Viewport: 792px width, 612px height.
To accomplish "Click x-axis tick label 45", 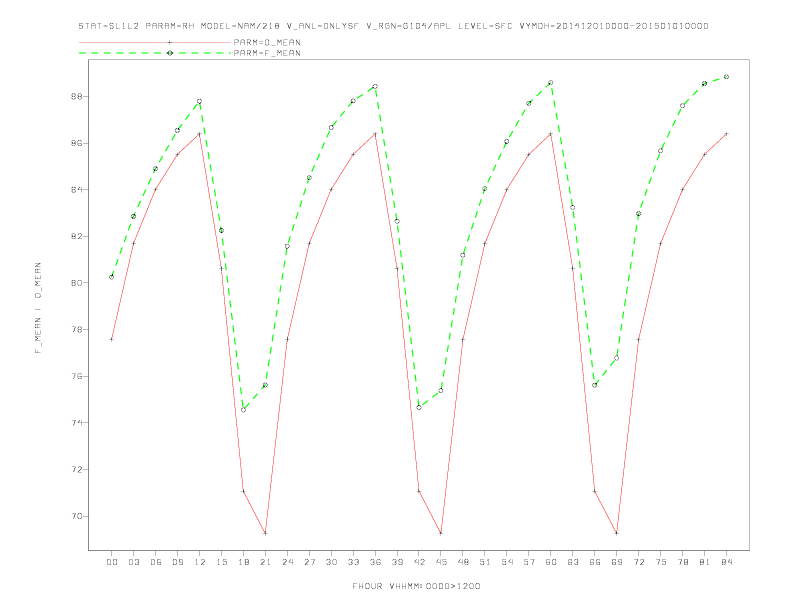I will [441, 562].
